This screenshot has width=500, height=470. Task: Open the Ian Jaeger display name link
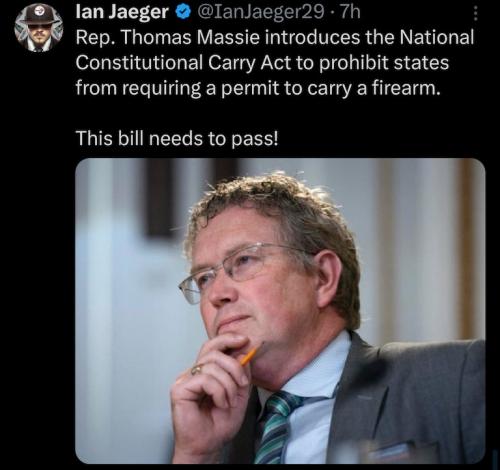coord(122,12)
